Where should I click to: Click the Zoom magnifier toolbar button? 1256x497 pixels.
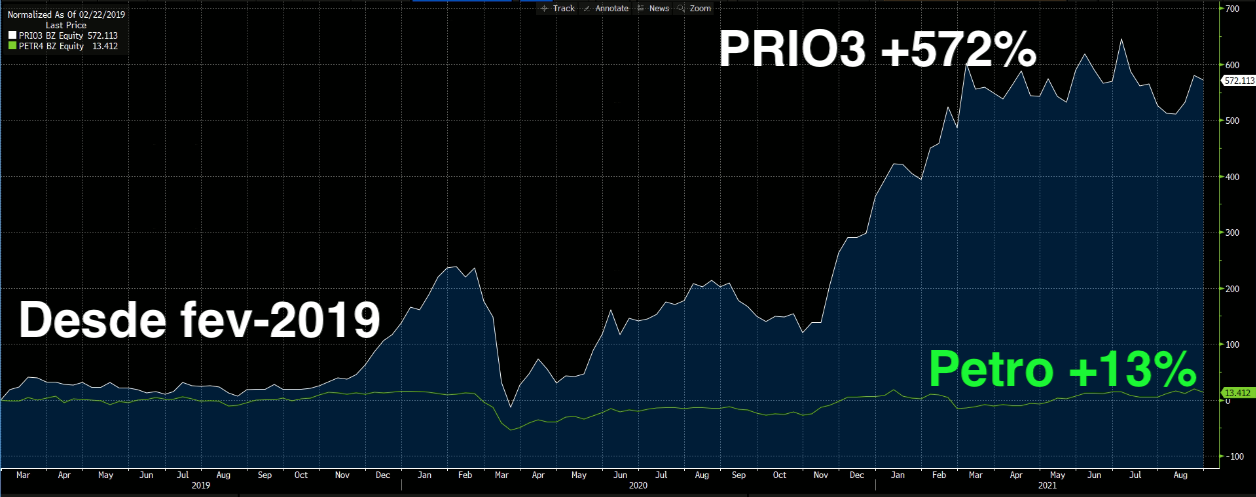[x=695, y=8]
